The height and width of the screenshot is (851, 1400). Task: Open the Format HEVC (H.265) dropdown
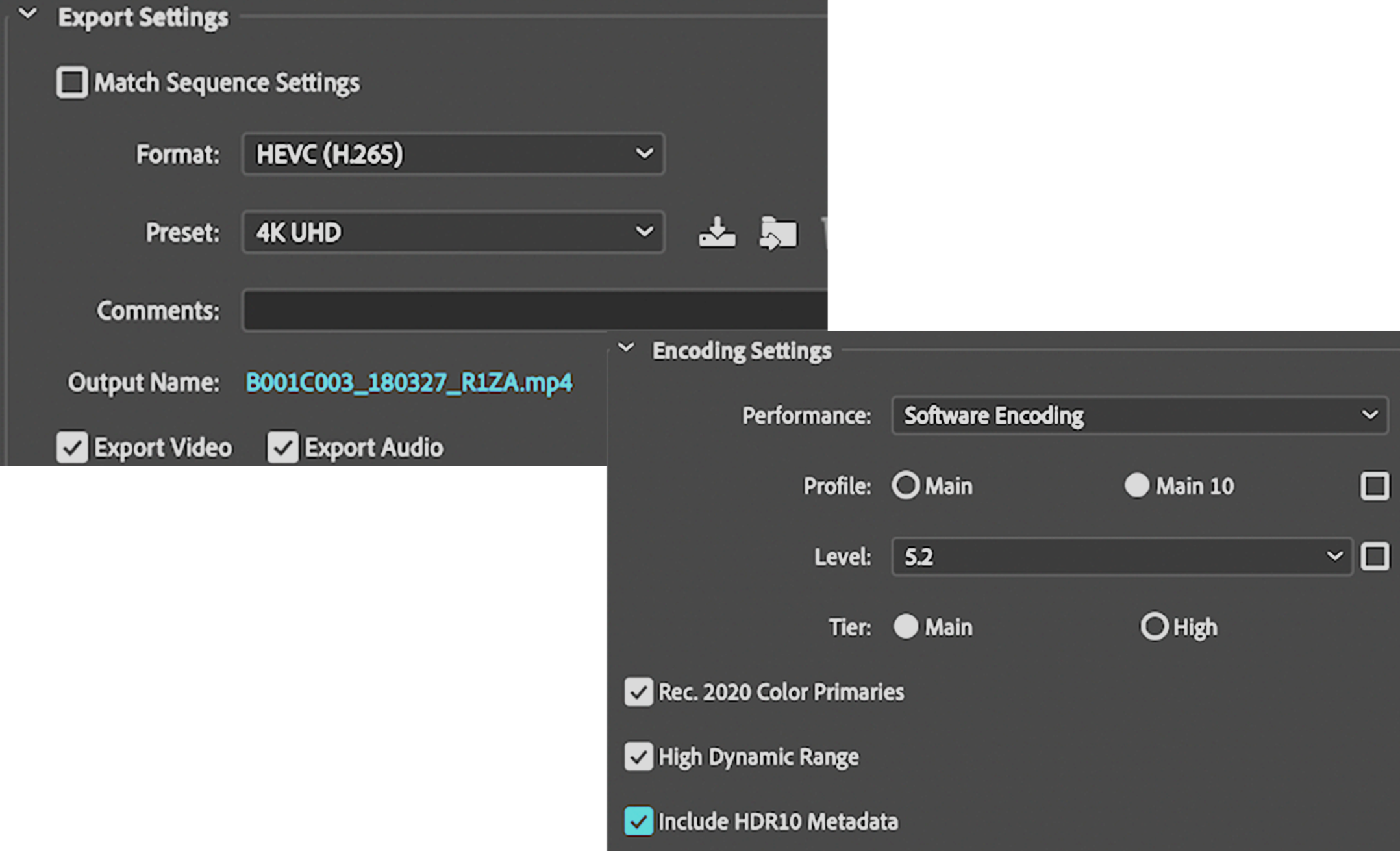tap(453, 154)
